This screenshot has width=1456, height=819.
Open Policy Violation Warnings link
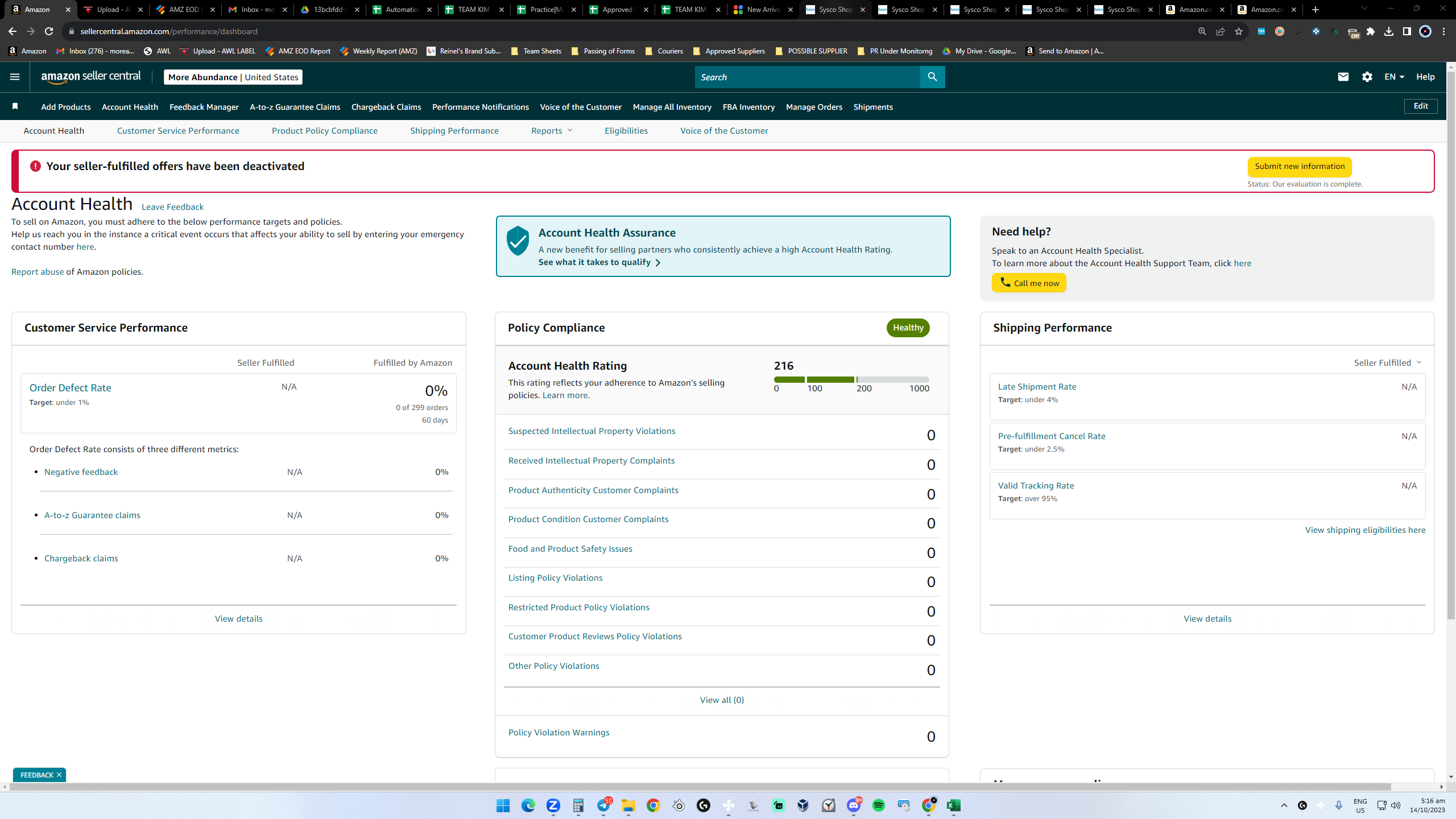click(559, 733)
